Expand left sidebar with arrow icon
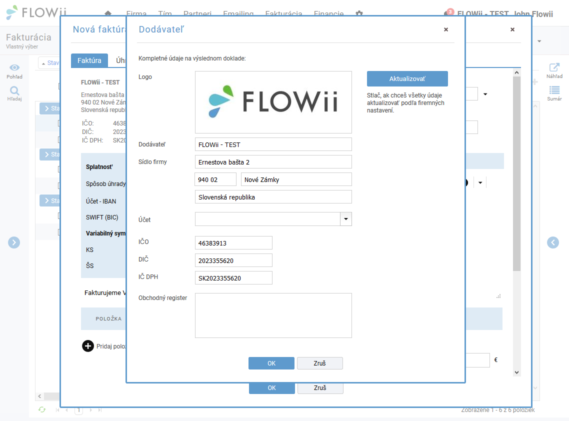This screenshot has height=421, width=569. point(14,242)
